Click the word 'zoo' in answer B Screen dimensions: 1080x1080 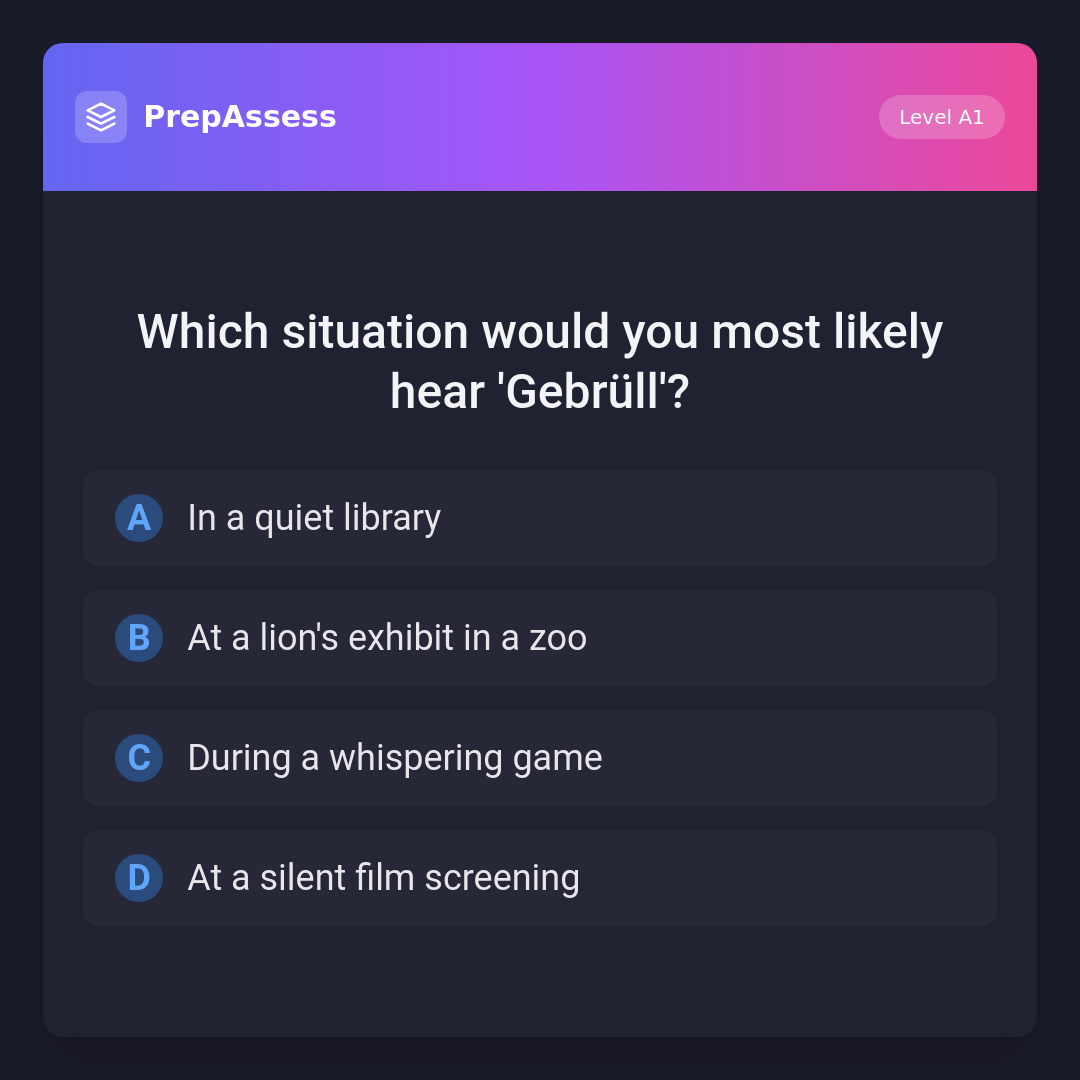[558, 638]
